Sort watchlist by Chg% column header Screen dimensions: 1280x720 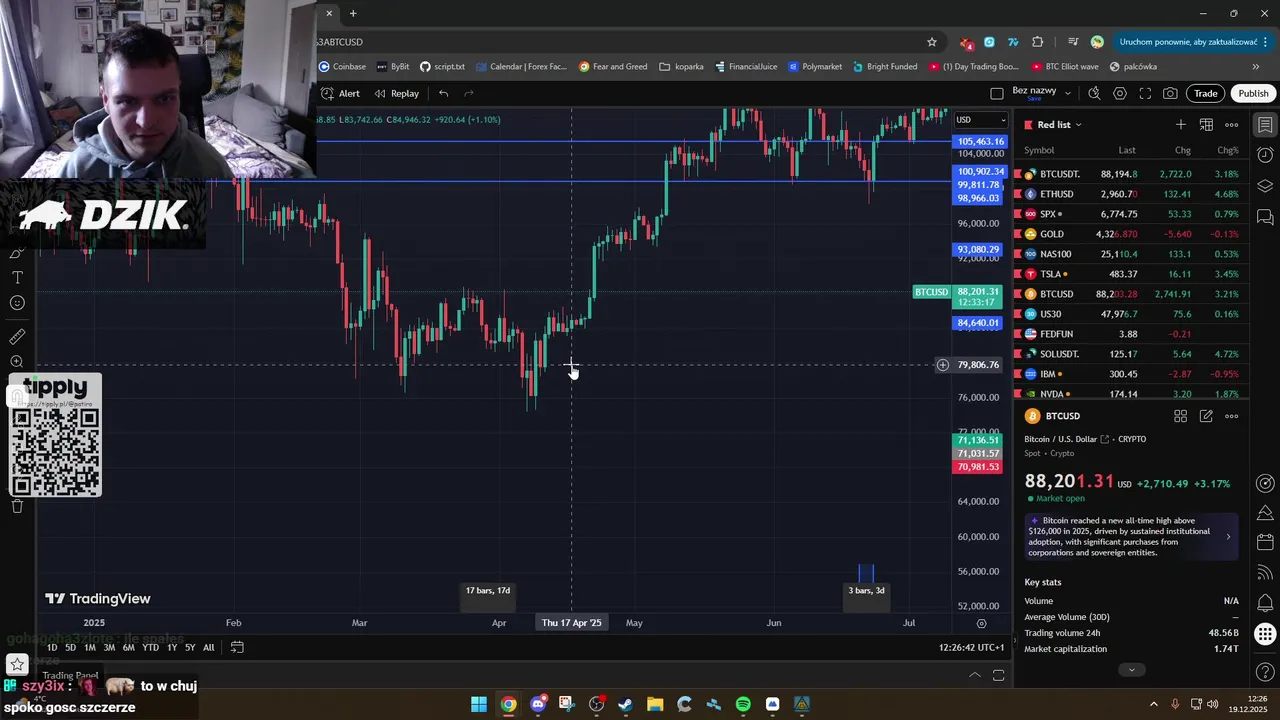(x=1227, y=150)
